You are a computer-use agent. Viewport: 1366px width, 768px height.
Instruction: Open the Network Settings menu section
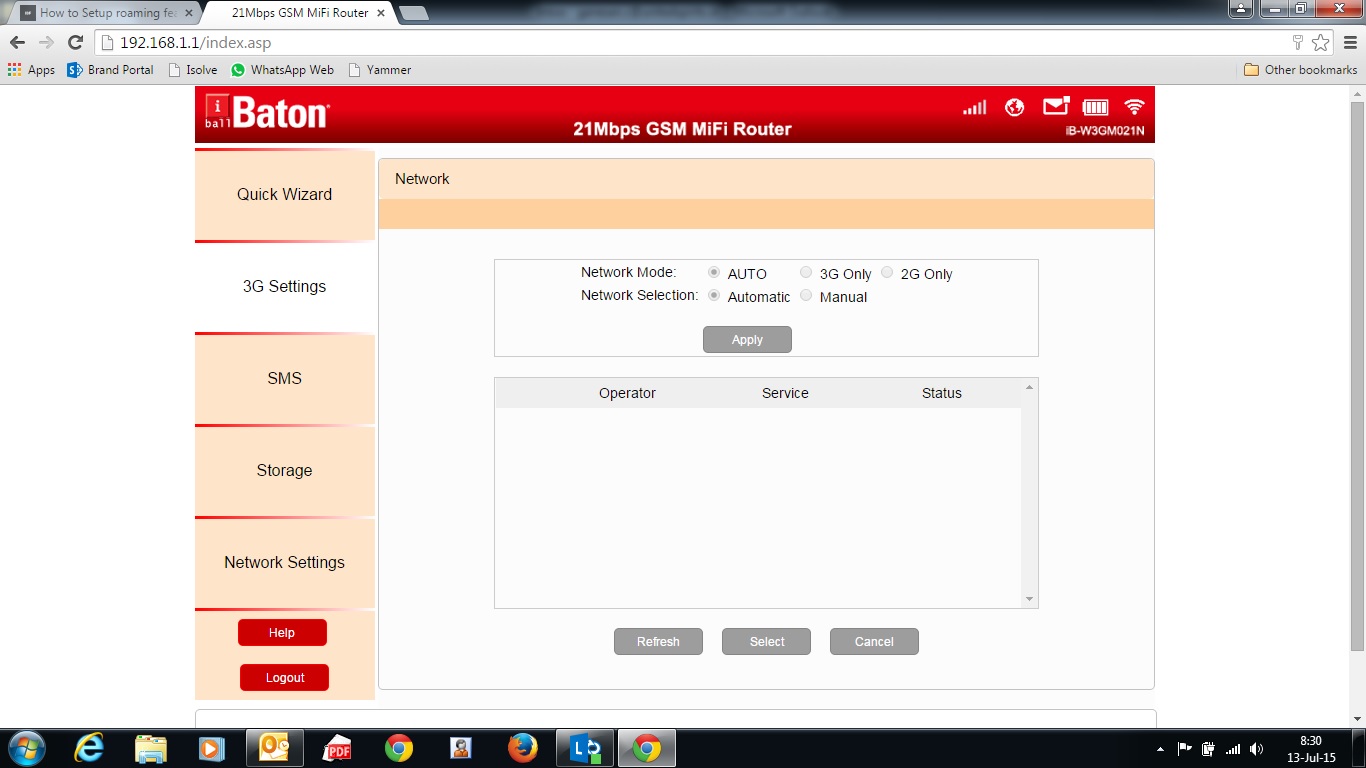(x=284, y=563)
